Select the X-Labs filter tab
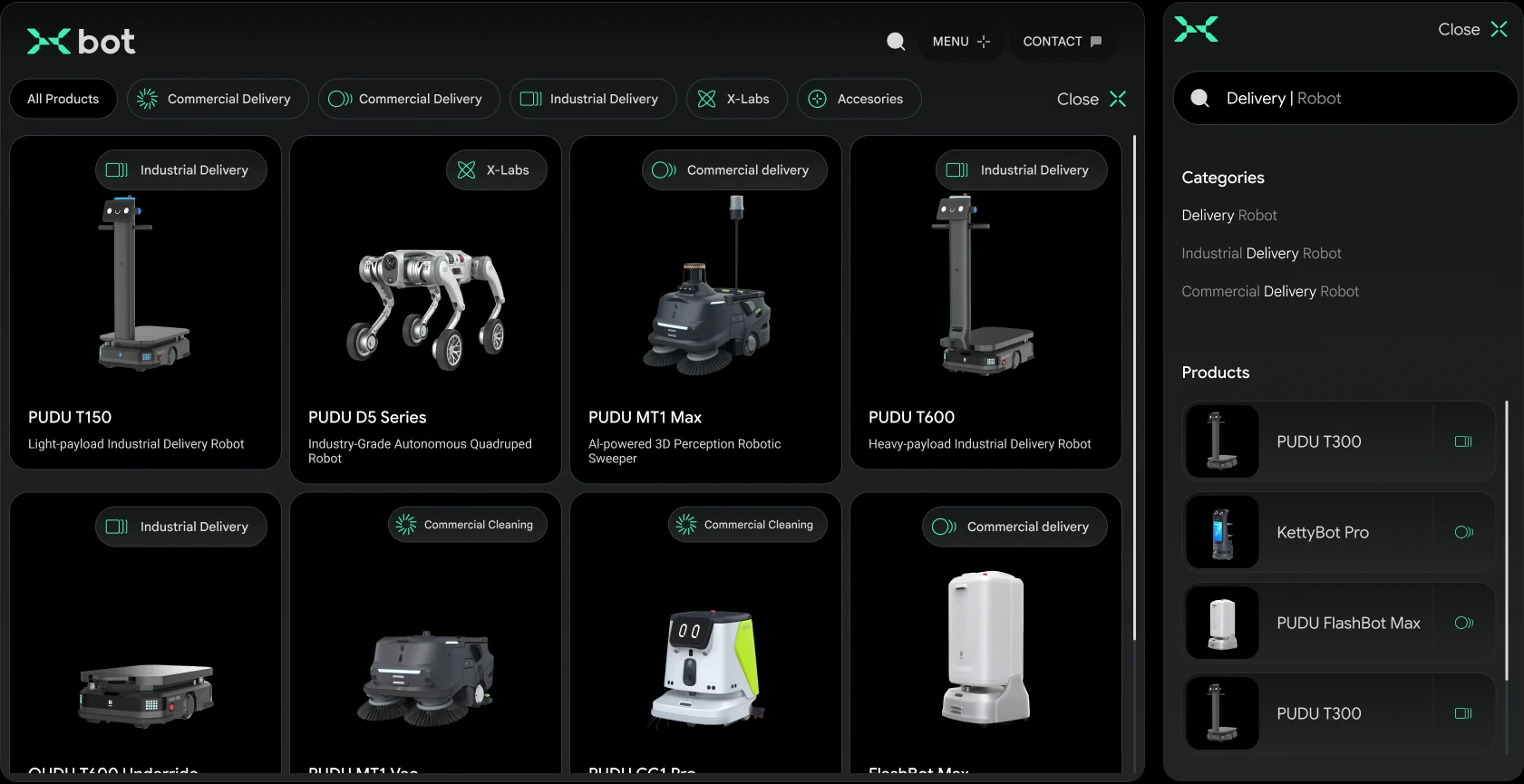The width and height of the screenshot is (1524, 784). 736,99
